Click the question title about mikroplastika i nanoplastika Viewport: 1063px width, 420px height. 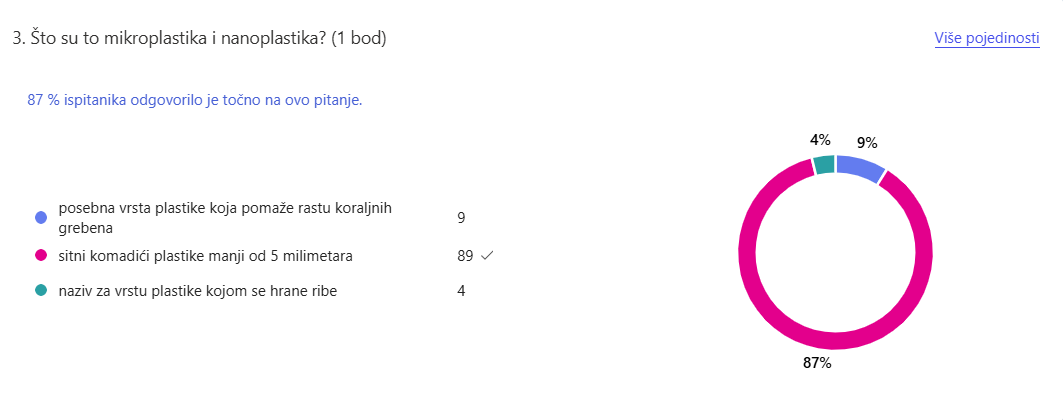click(199, 38)
